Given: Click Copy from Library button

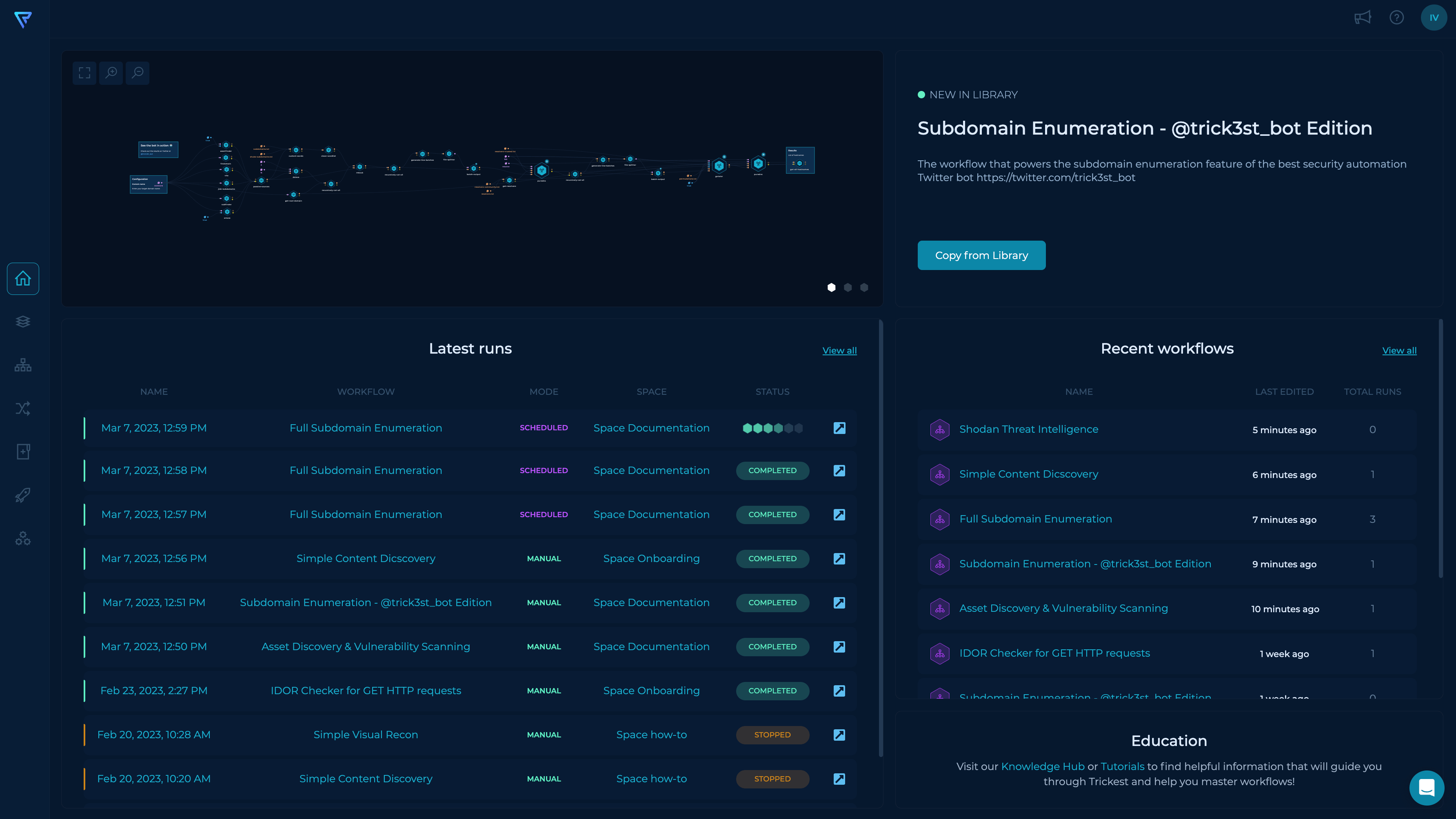Looking at the screenshot, I should pyautogui.click(x=982, y=255).
